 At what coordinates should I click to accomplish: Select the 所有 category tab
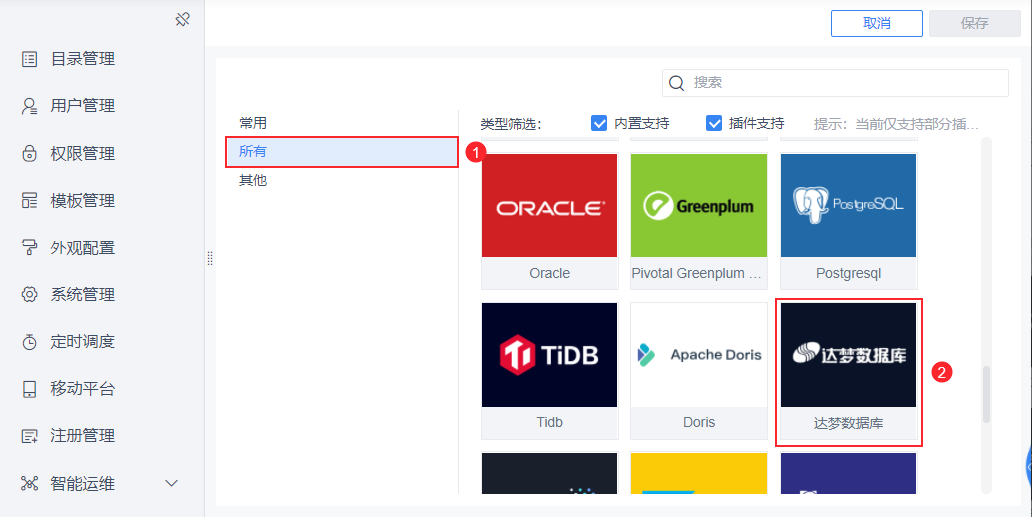pos(342,152)
